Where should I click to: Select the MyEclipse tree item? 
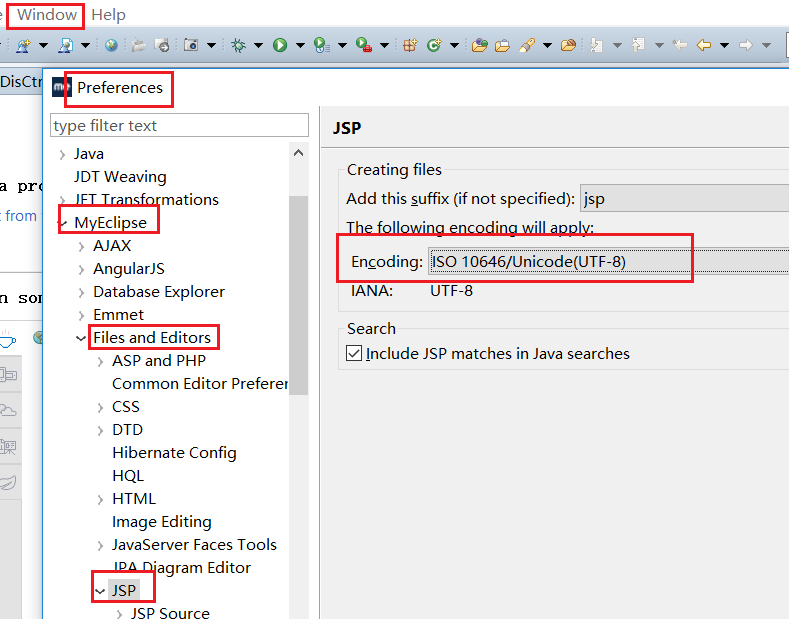(x=111, y=222)
